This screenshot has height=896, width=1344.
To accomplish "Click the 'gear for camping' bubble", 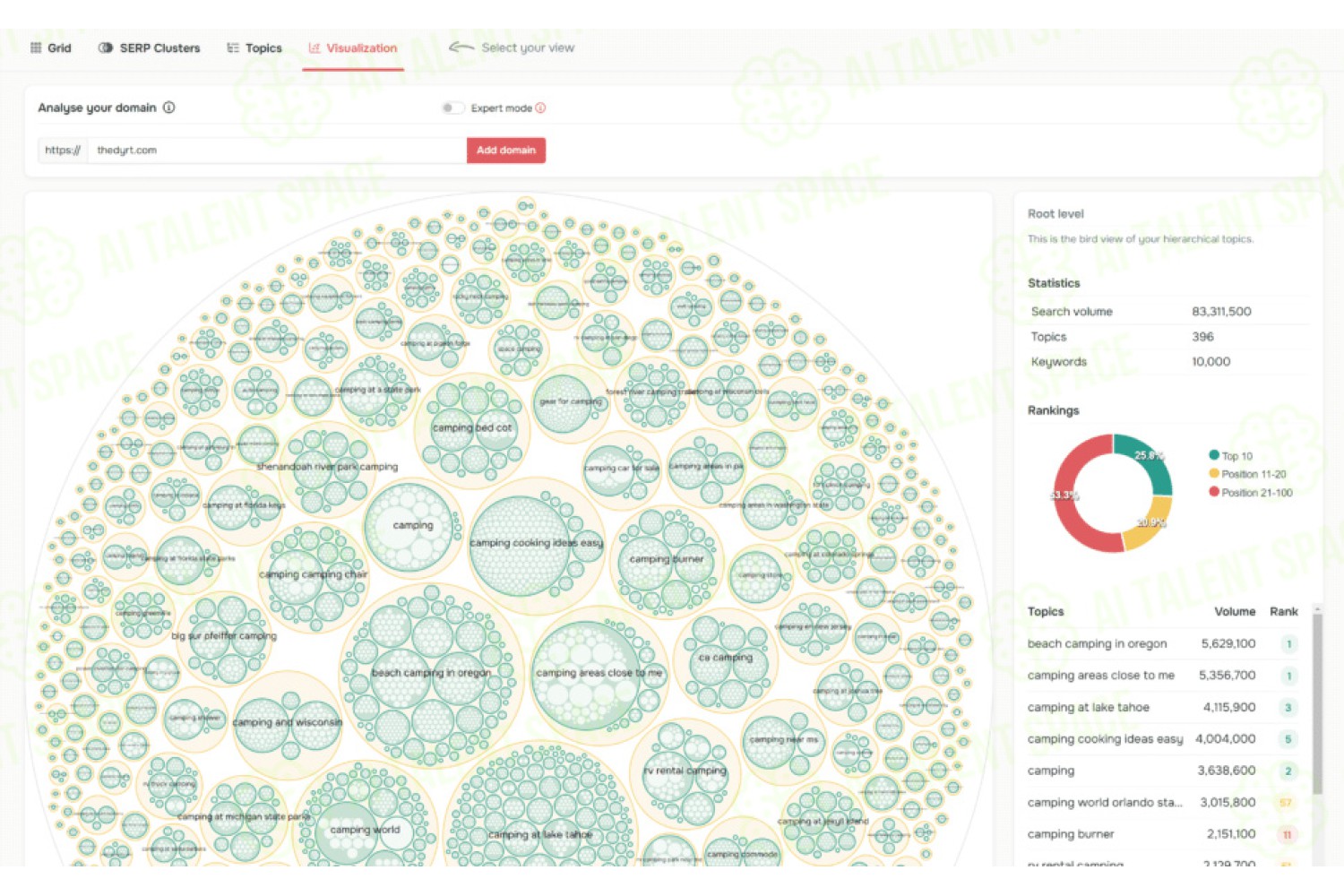I will tap(571, 402).
